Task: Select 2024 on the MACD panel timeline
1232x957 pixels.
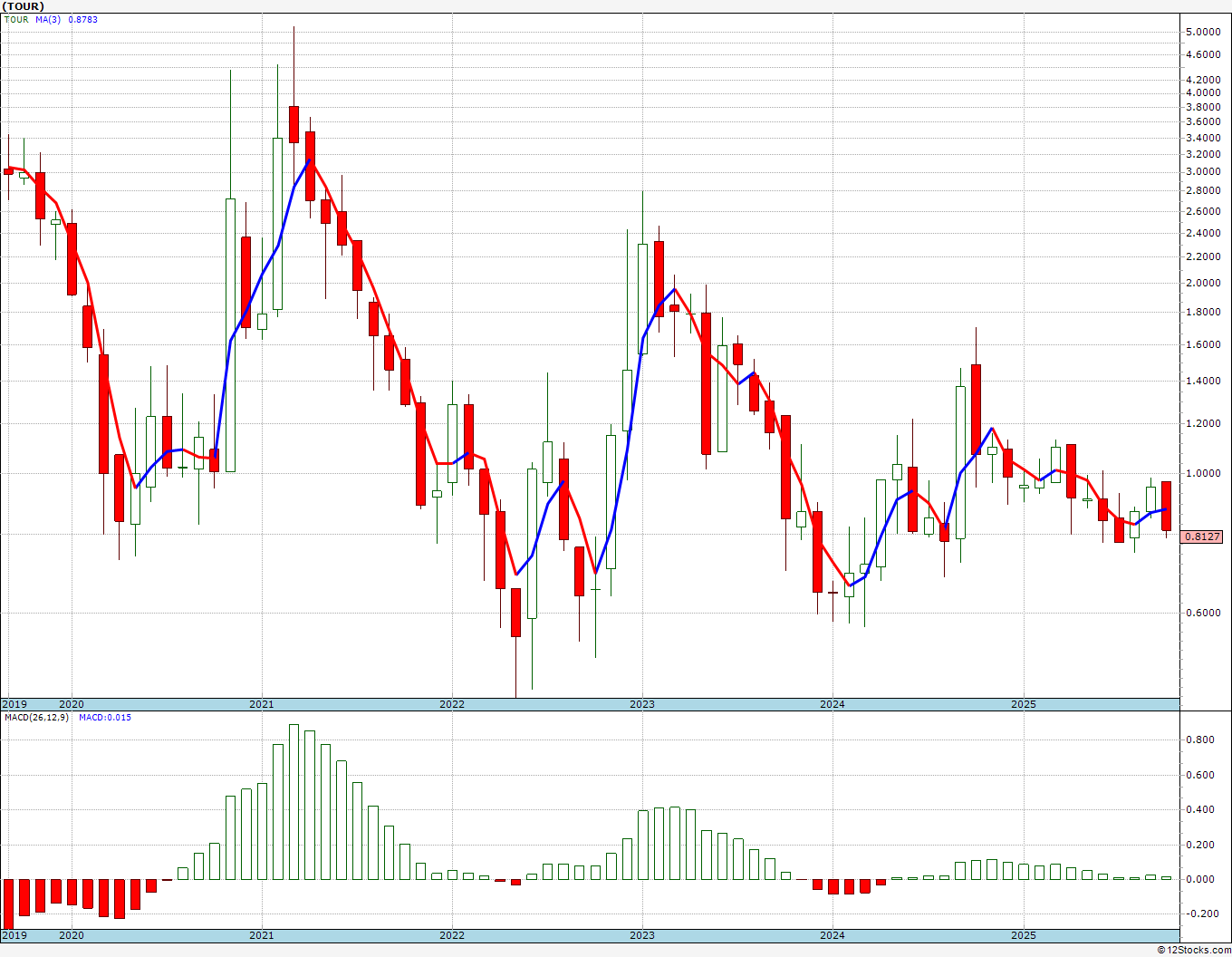Action: click(832, 935)
